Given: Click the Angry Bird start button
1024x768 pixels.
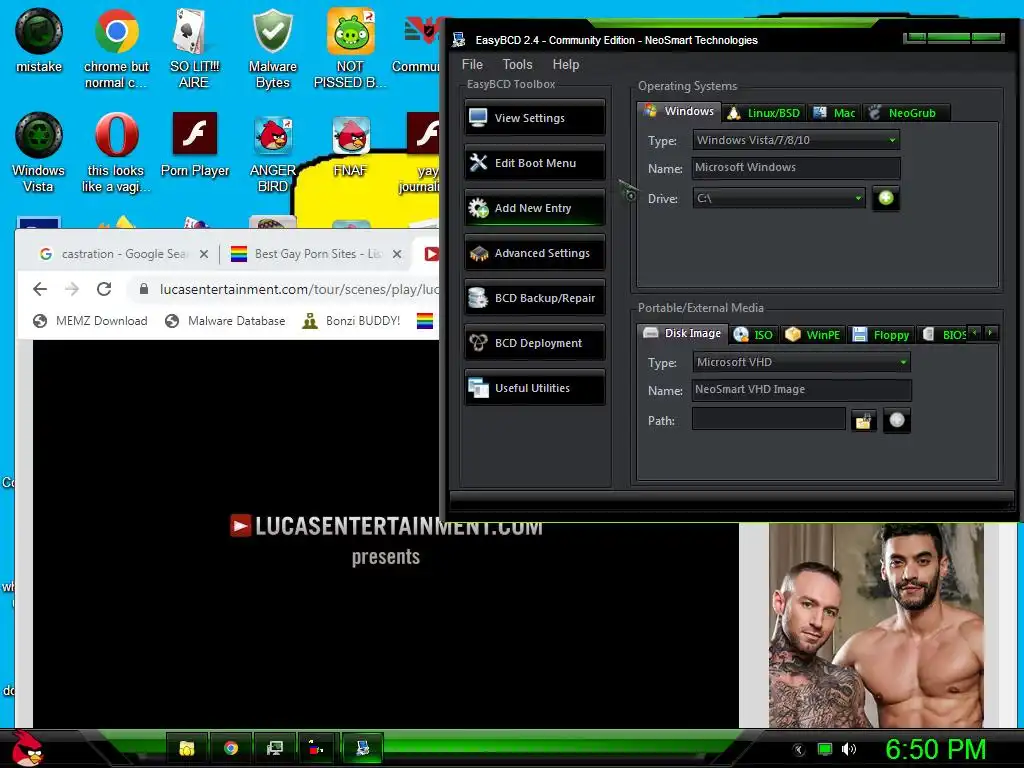Looking at the screenshot, I should tap(26, 748).
